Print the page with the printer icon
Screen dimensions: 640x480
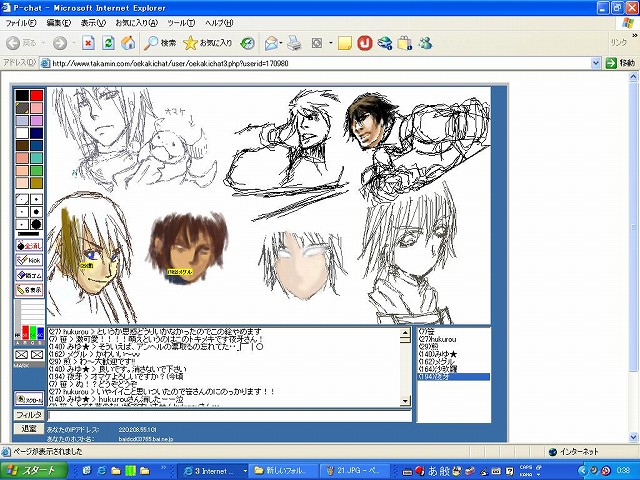tap(294, 43)
